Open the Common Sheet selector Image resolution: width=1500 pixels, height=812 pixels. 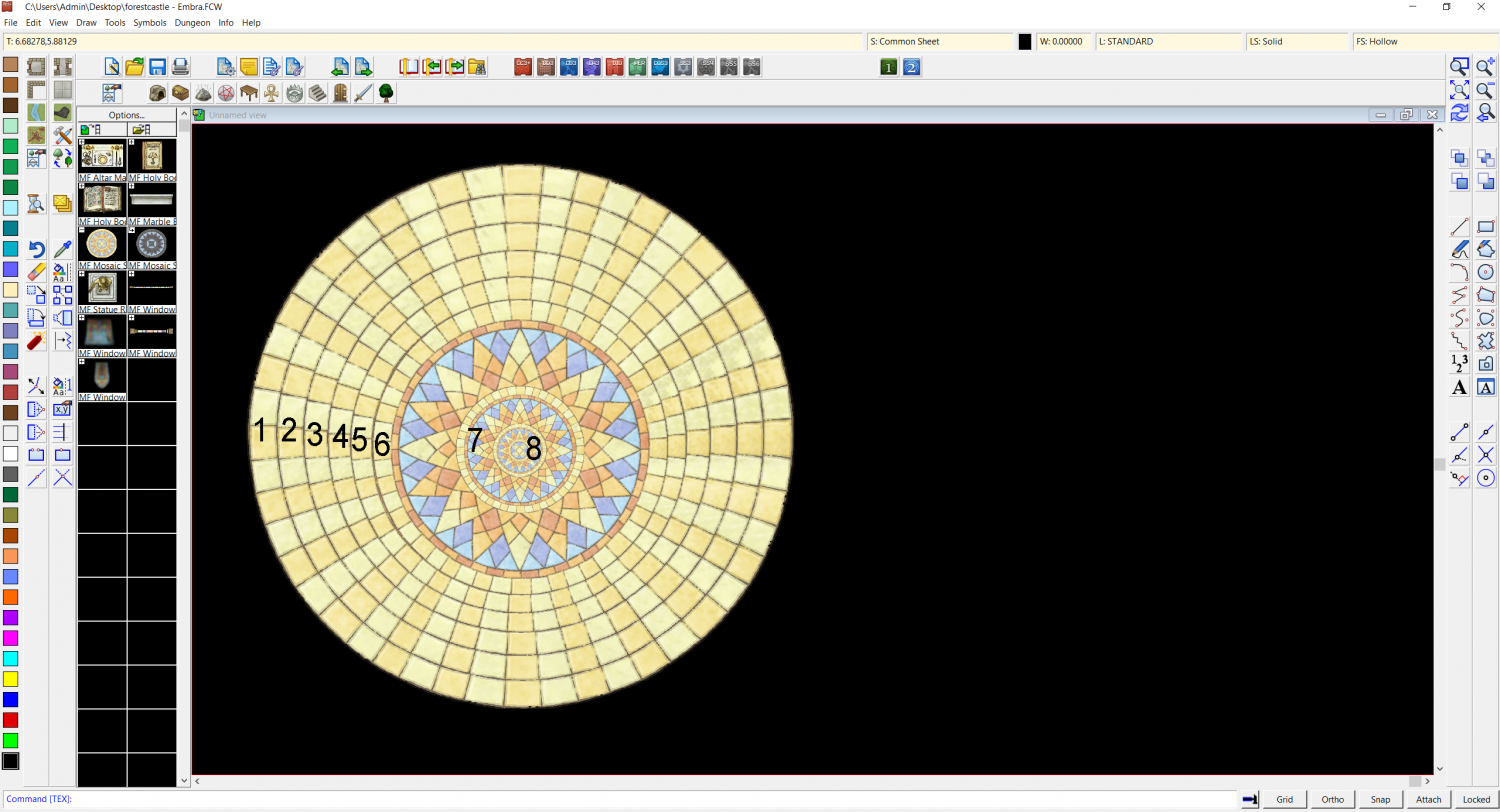(939, 42)
